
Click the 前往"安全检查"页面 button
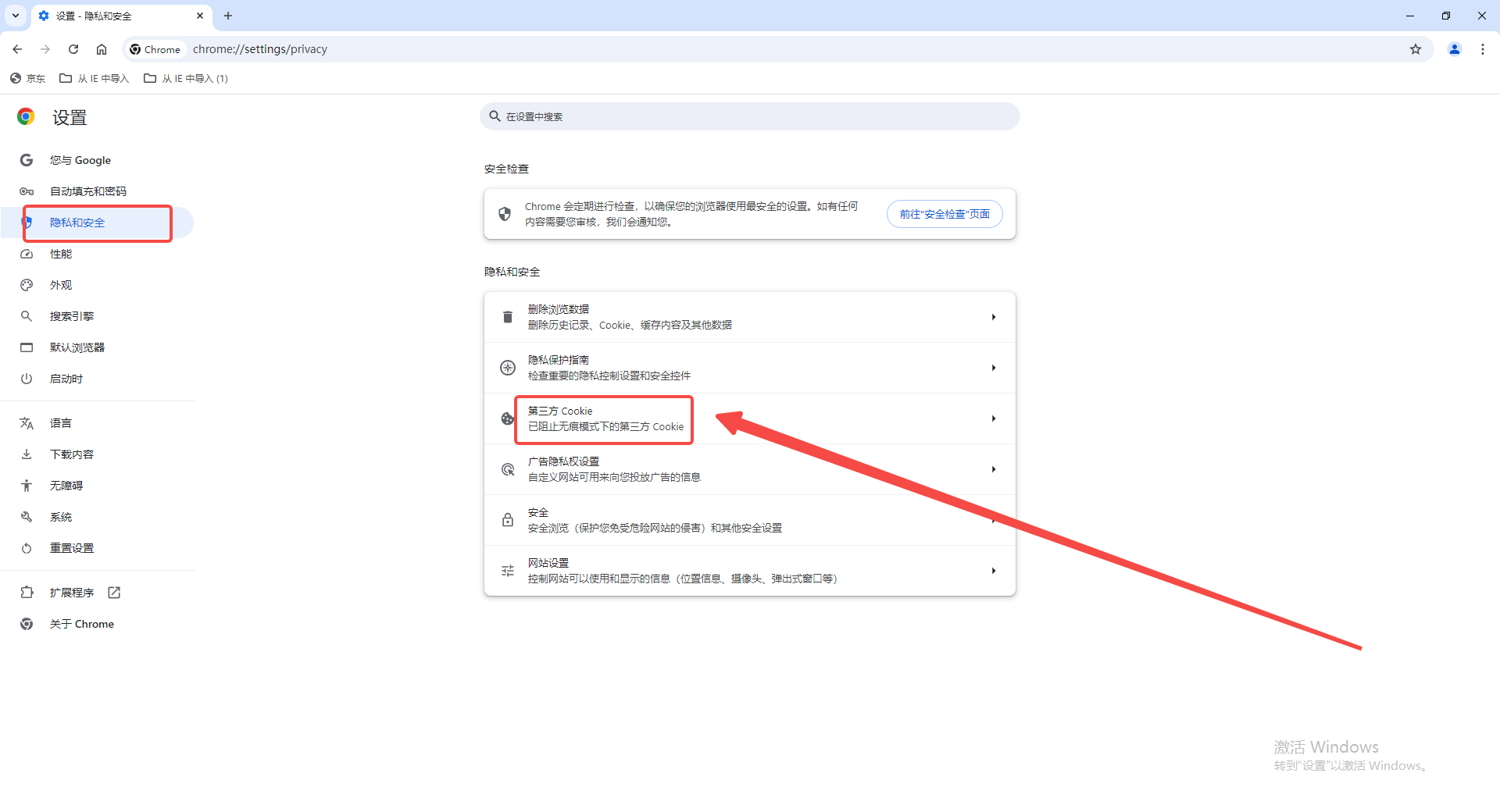pyautogui.click(x=945, y=214)
